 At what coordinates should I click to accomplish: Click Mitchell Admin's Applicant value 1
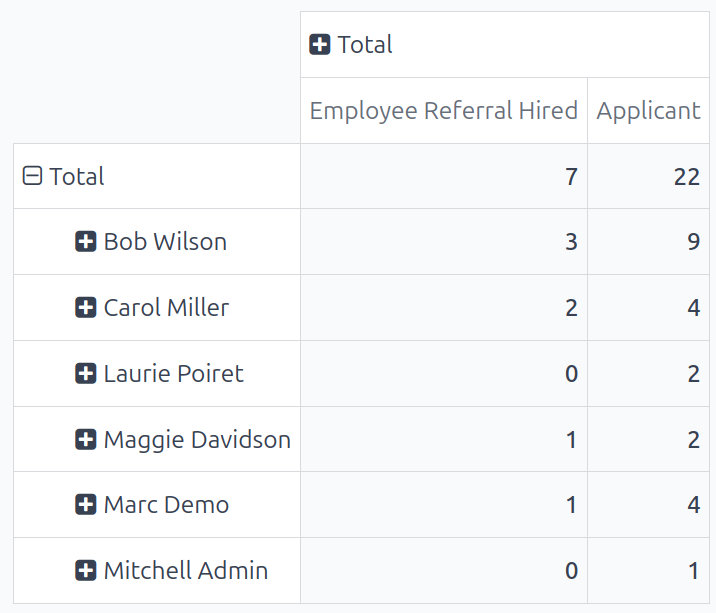click(693, 571)
